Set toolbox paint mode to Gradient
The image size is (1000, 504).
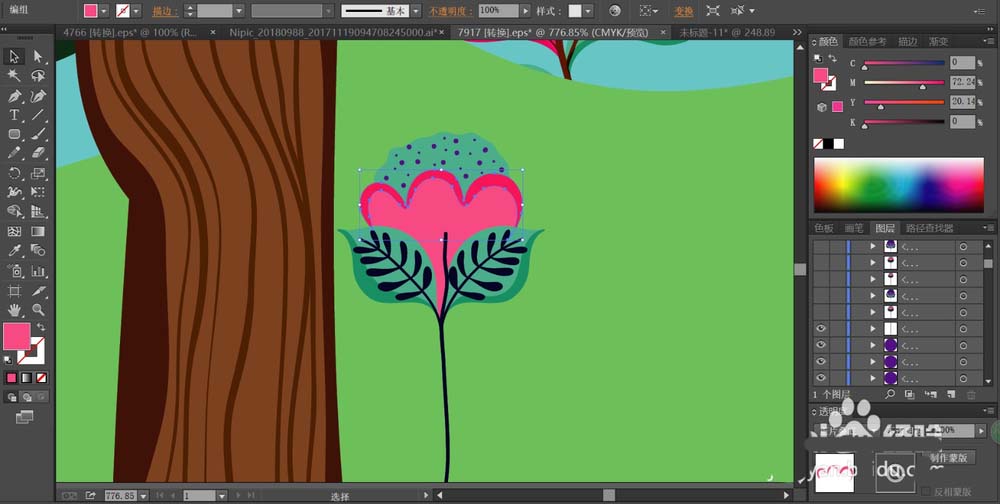[26, 378]
